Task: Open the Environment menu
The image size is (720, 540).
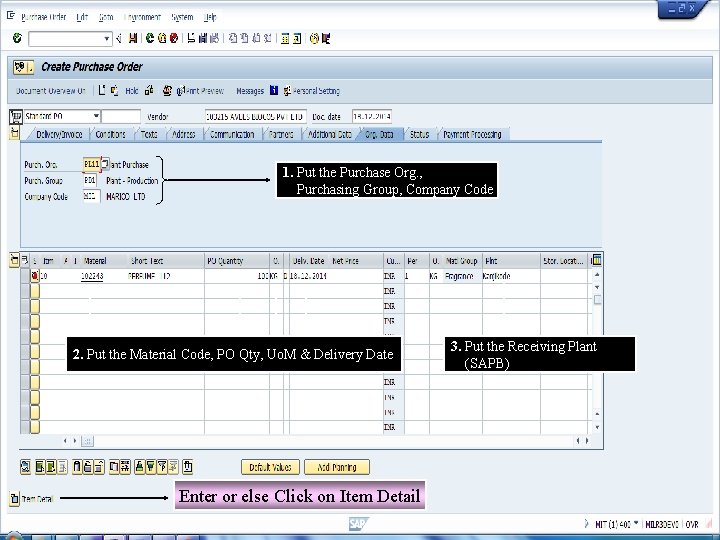Action: (142, 17)
